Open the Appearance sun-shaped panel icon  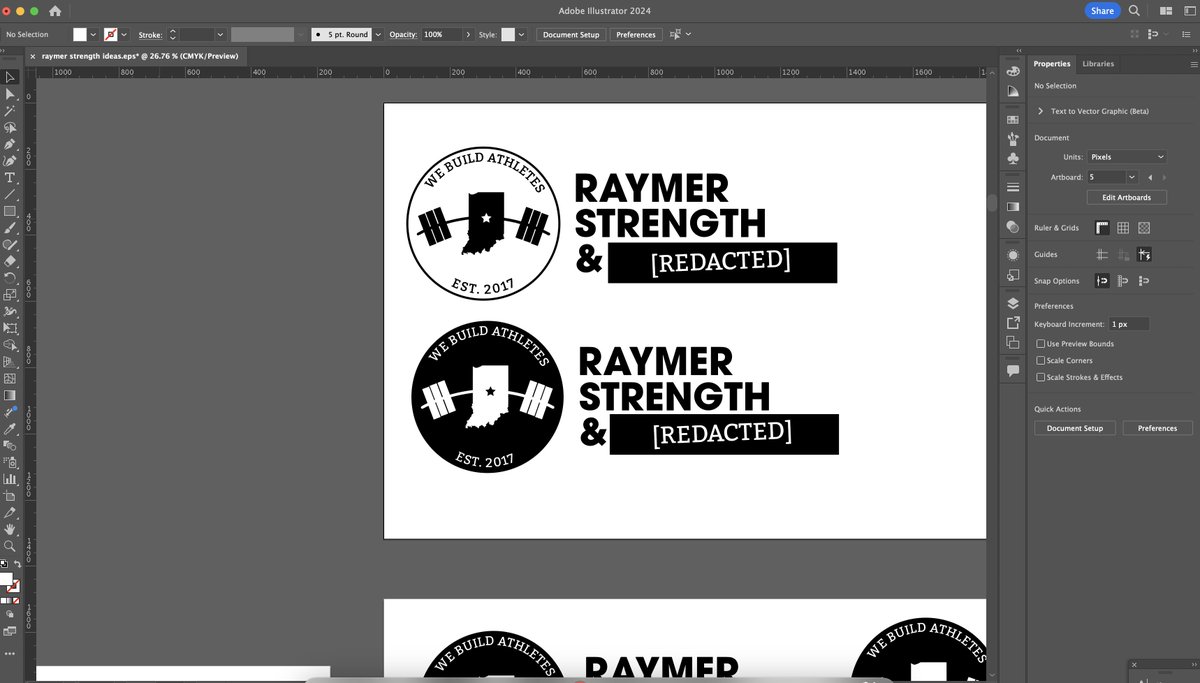coord(1013,255)
